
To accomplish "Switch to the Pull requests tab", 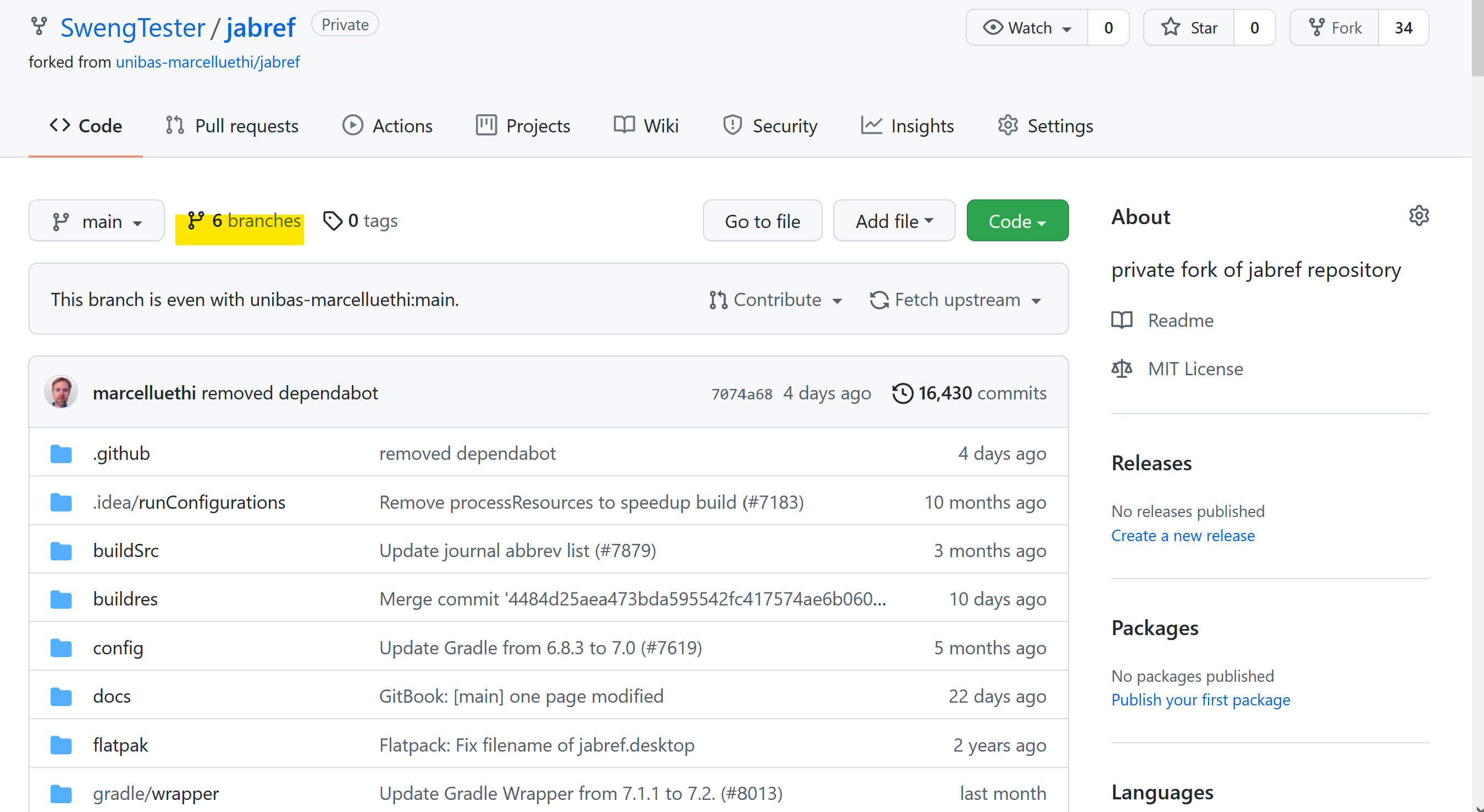I will 231,126.
